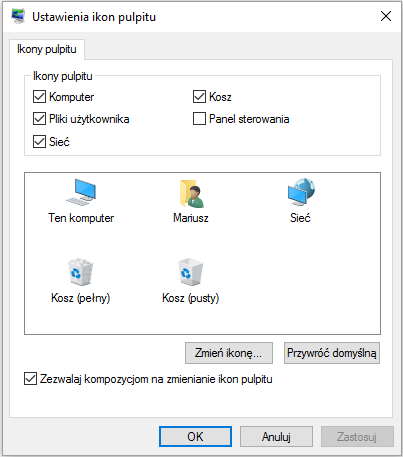Click the Zmień ikonę... button
This screenshot has width=403, height=457.
(x=229, y=353)
